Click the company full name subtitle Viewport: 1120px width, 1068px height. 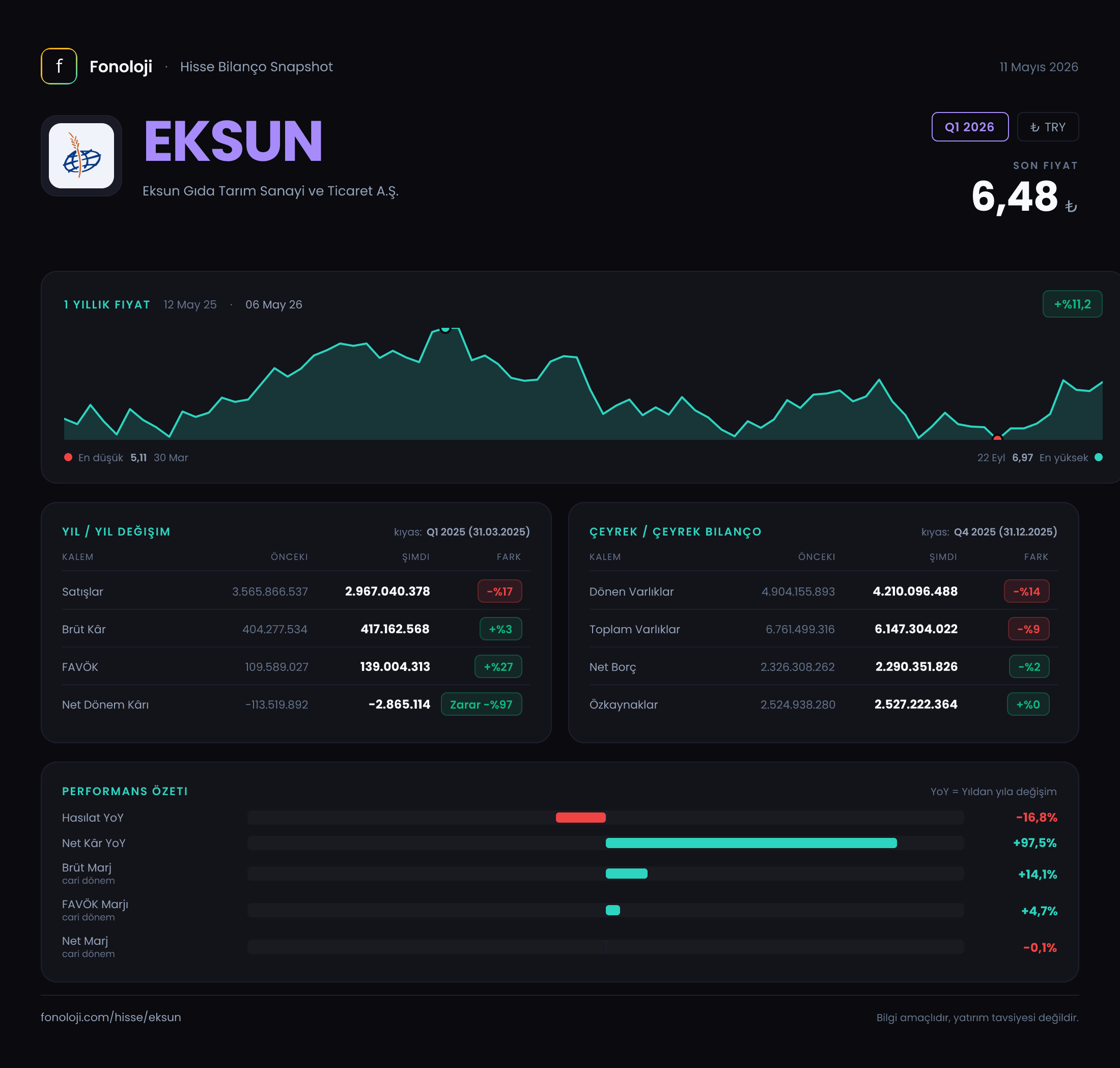(270, 191)
